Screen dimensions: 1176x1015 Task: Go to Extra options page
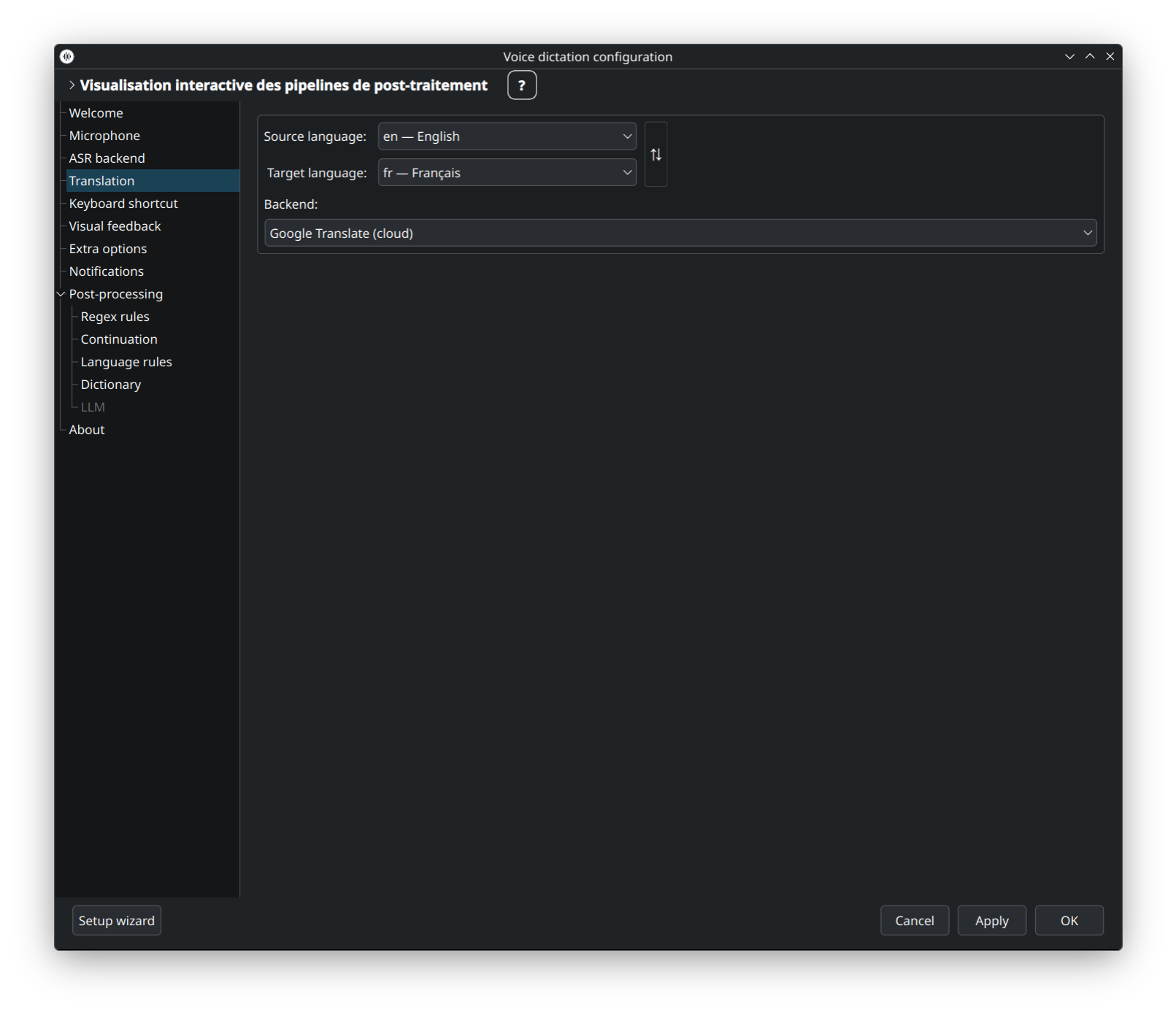(108, 249)
